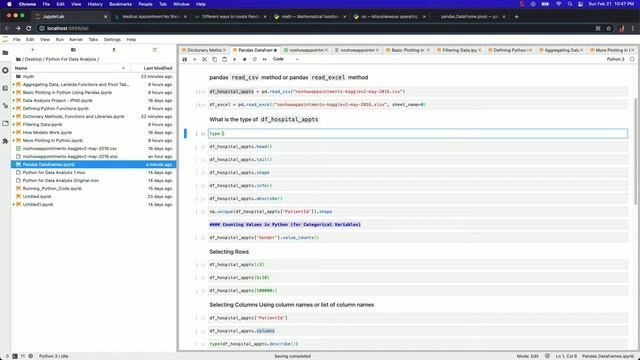Viewport: 640px width, 360px height.
Task: Select How Models Work.ipynb file
Action: pos(93,132)
